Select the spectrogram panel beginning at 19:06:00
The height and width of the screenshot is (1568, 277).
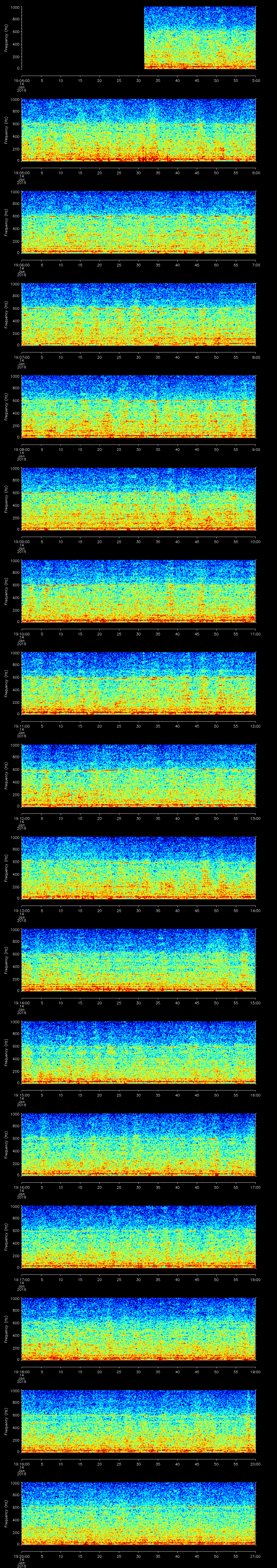point(139,222)
